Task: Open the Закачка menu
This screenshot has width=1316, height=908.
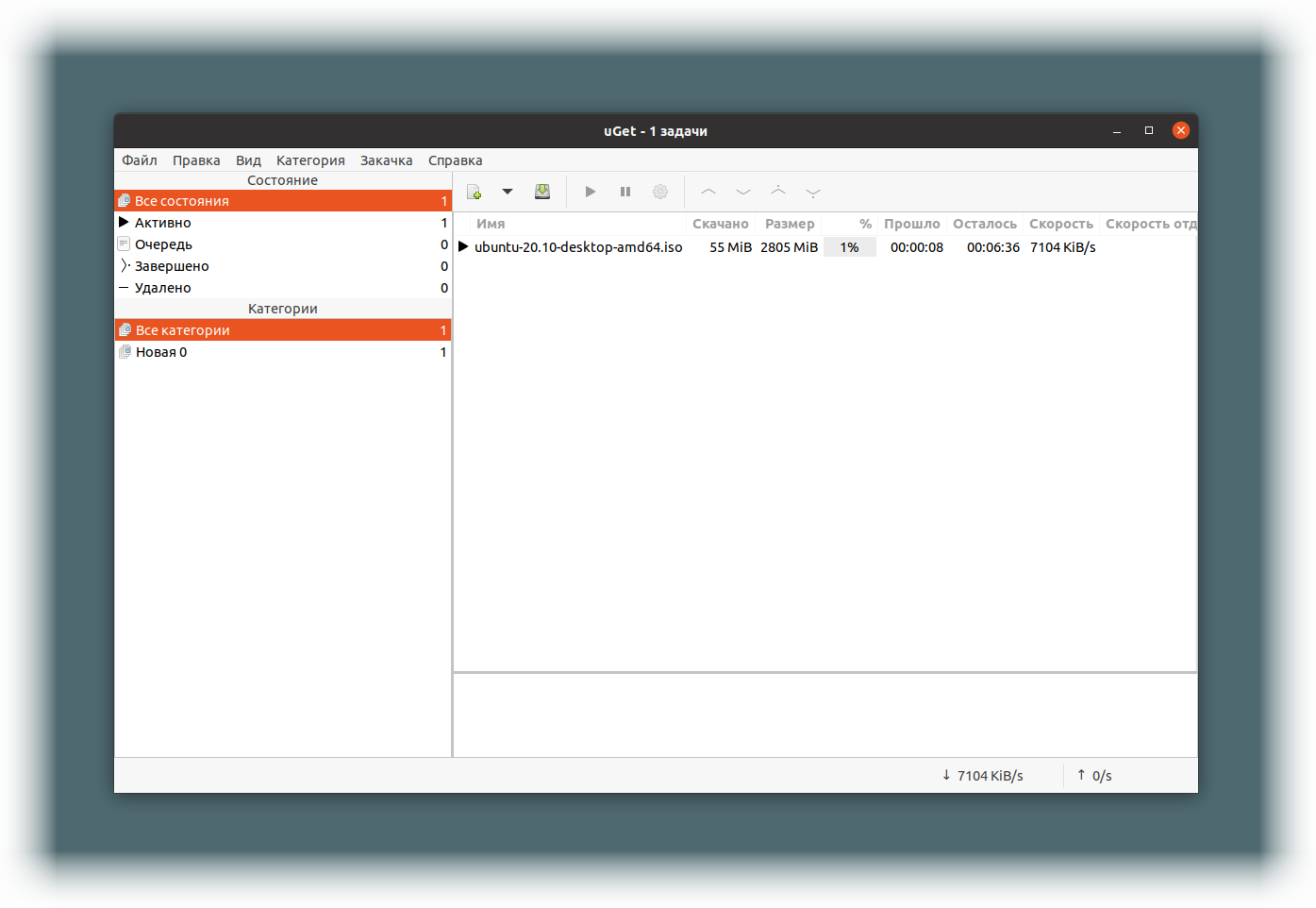Action: point(387,160)
